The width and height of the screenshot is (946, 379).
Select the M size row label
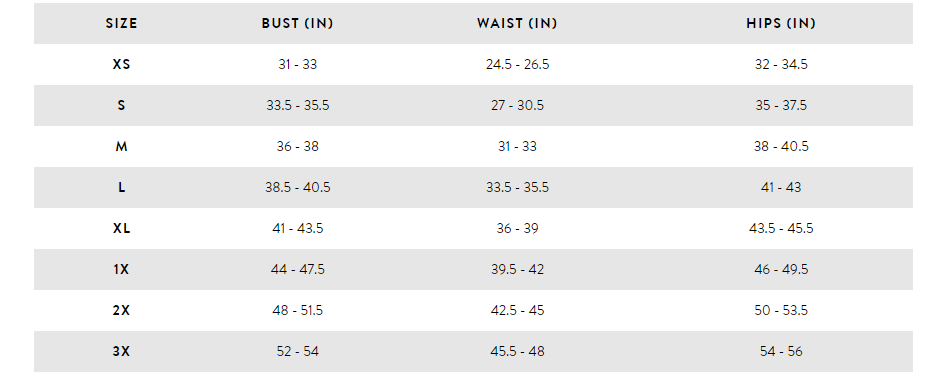[x=121, y=146]
